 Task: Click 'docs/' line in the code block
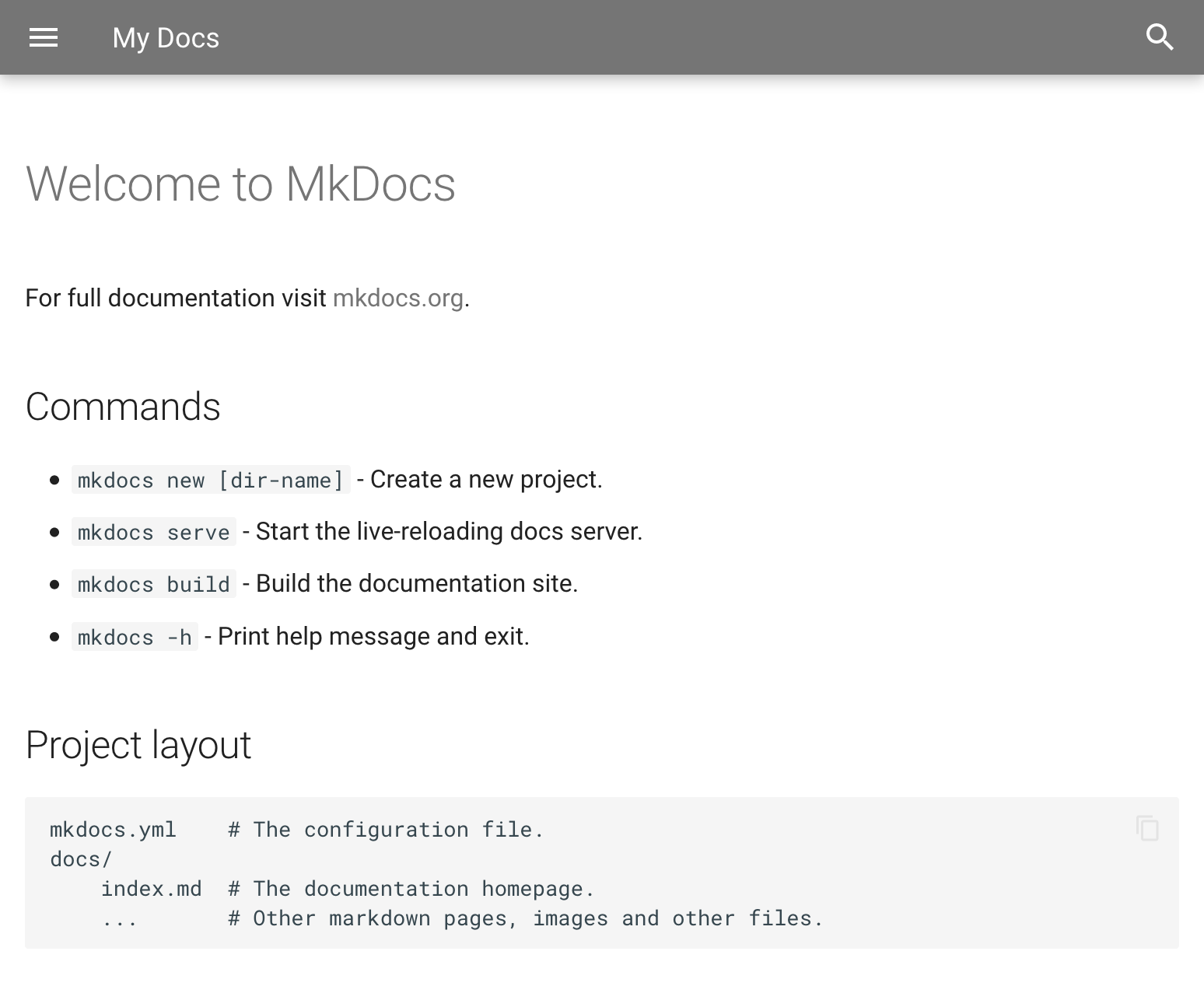click(x=81, y=859)
